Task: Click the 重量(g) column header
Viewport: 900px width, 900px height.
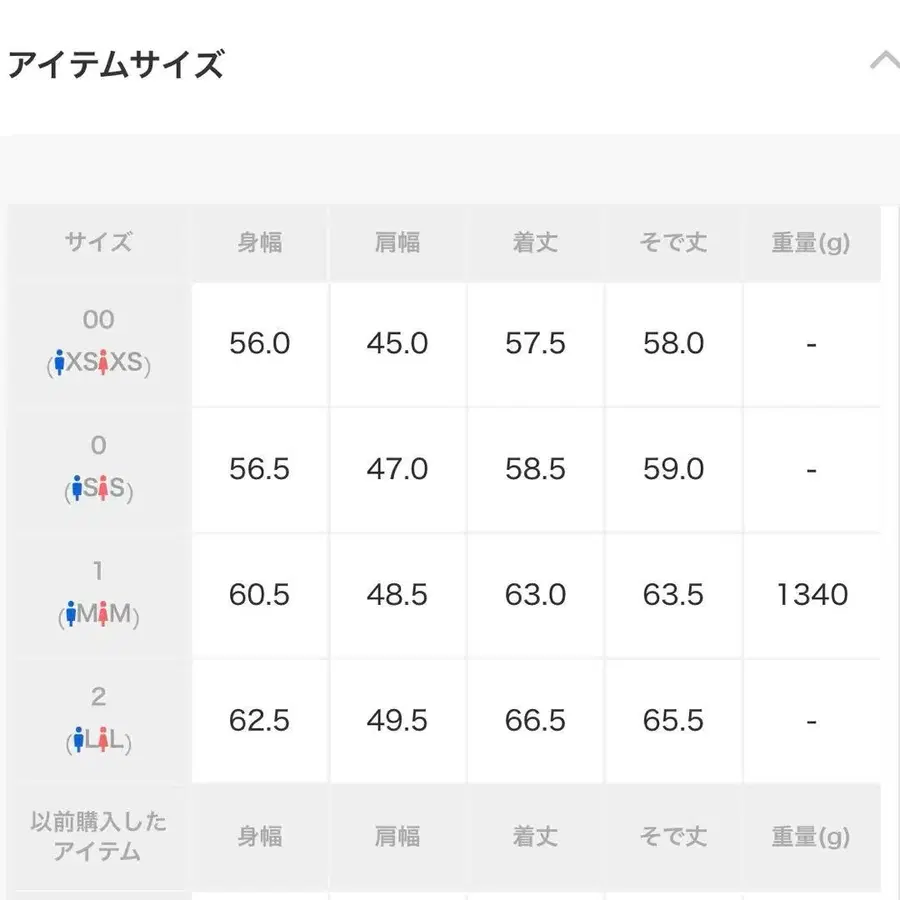Action: click(x=812, y=242)
